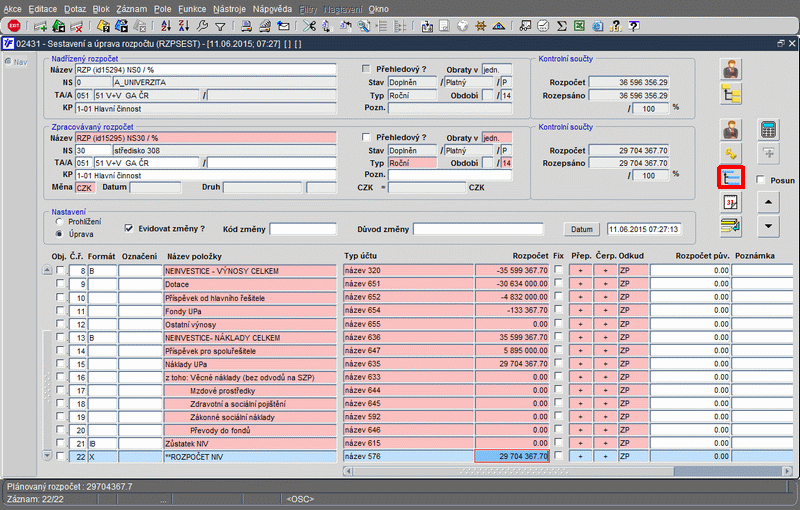Click the calendar 31 icon button
800x510 pixels.
coord(731,202)
